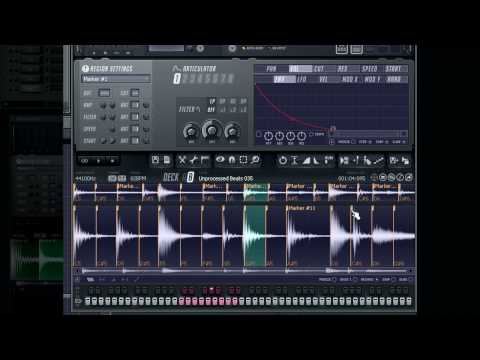Click the add marker icon with plus
This screenshot has height=360, width=480.
(356, 160)
